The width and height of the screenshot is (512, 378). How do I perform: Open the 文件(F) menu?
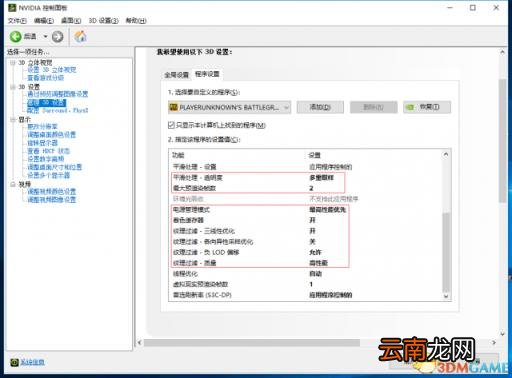point(17,21)
